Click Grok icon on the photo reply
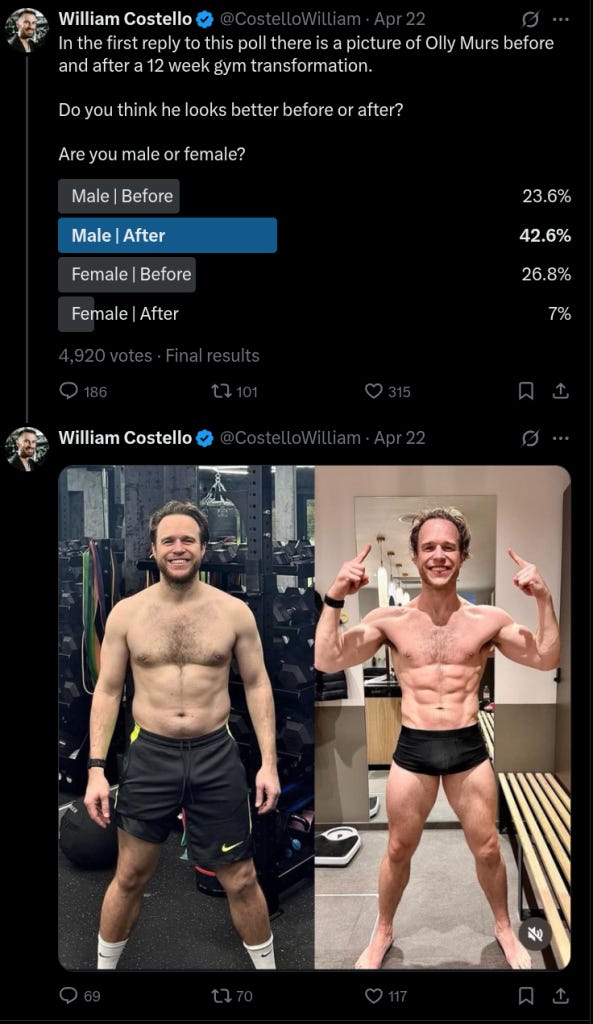Viewport: 593px width, 1024px height. 530,438
